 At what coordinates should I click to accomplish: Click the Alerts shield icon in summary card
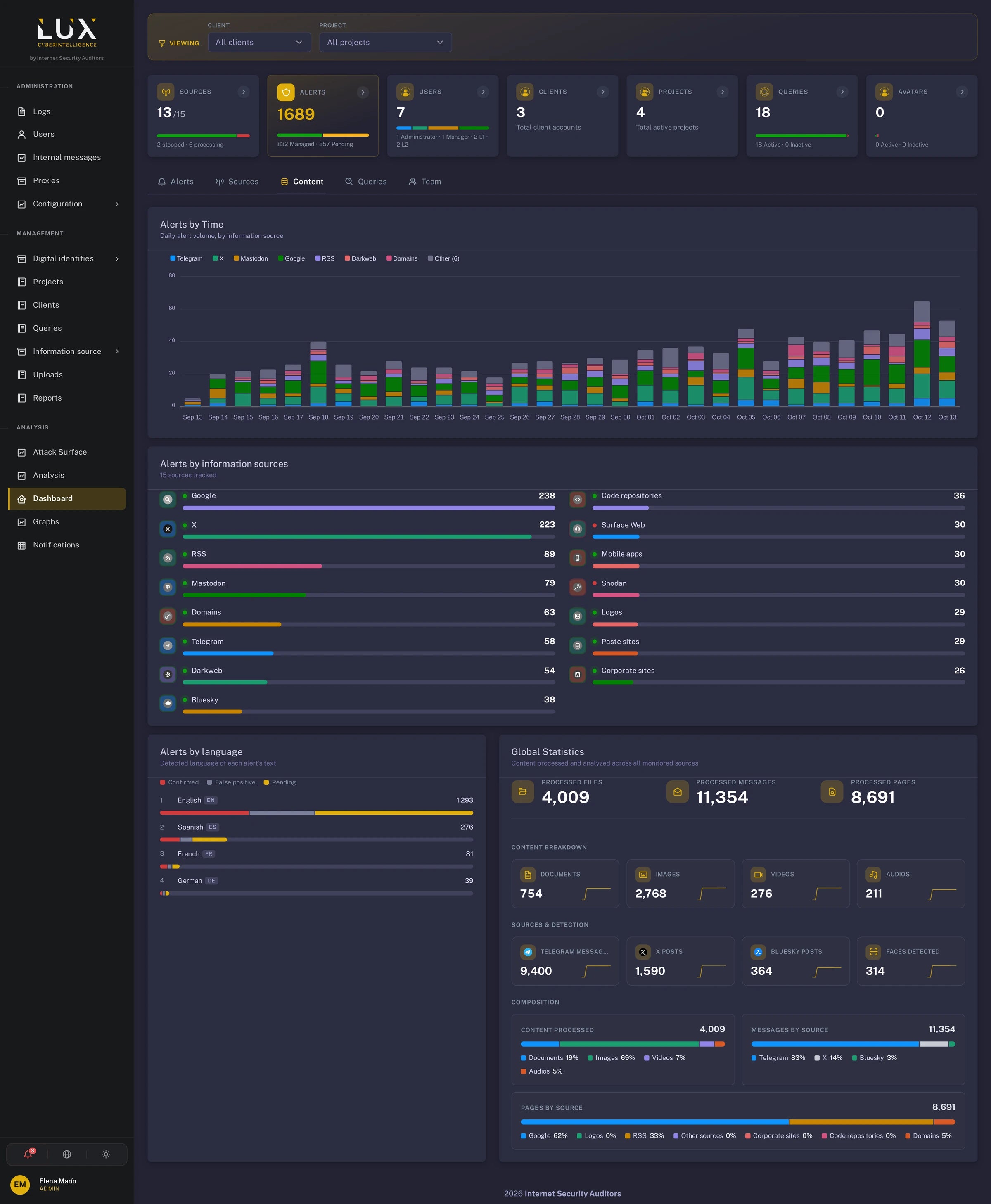pos(286,92)
